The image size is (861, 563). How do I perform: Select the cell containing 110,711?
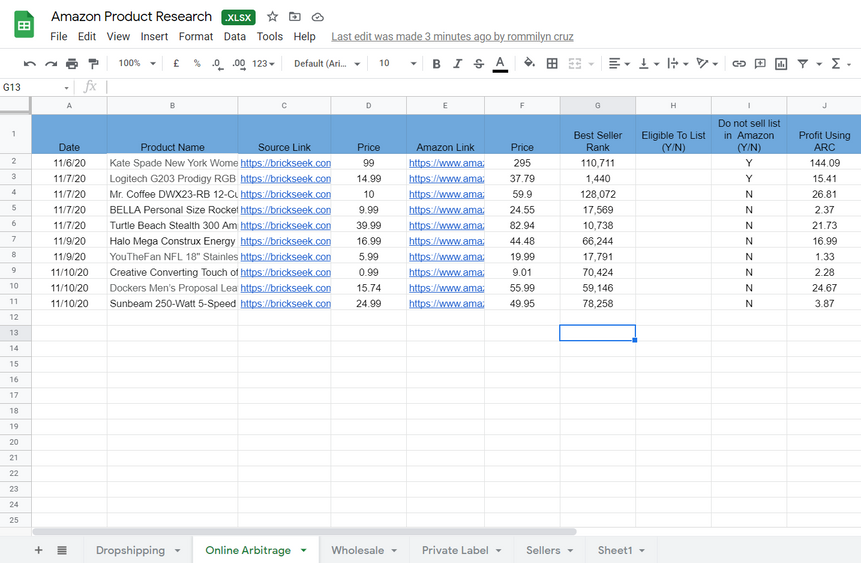[597, 163]
